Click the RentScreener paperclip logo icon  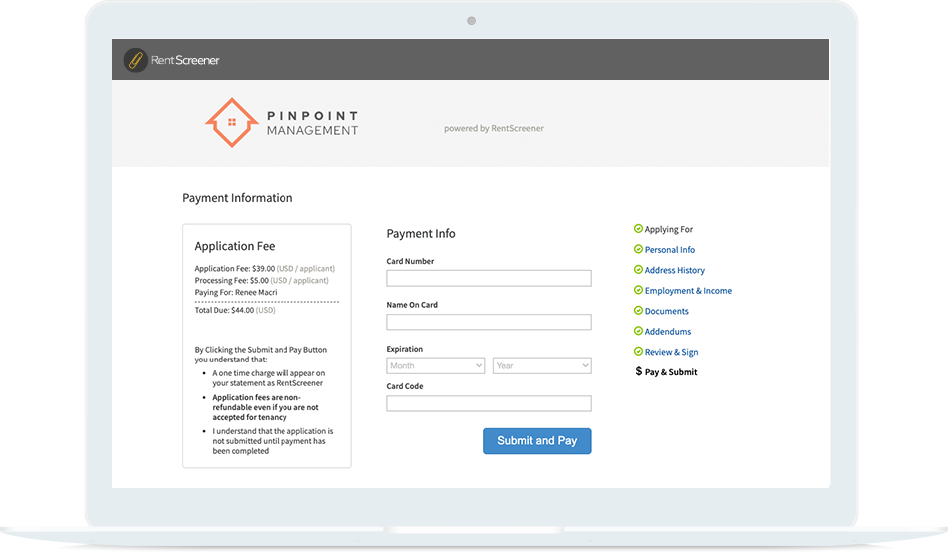135,60
